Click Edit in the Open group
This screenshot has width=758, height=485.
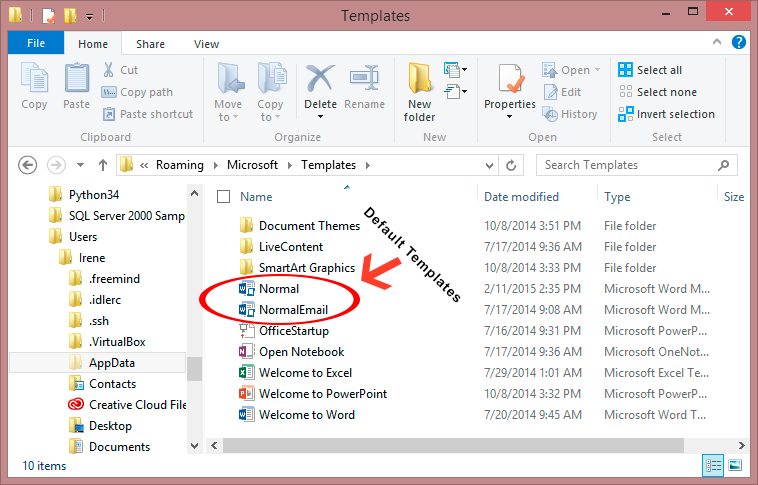tap(562, 92)
